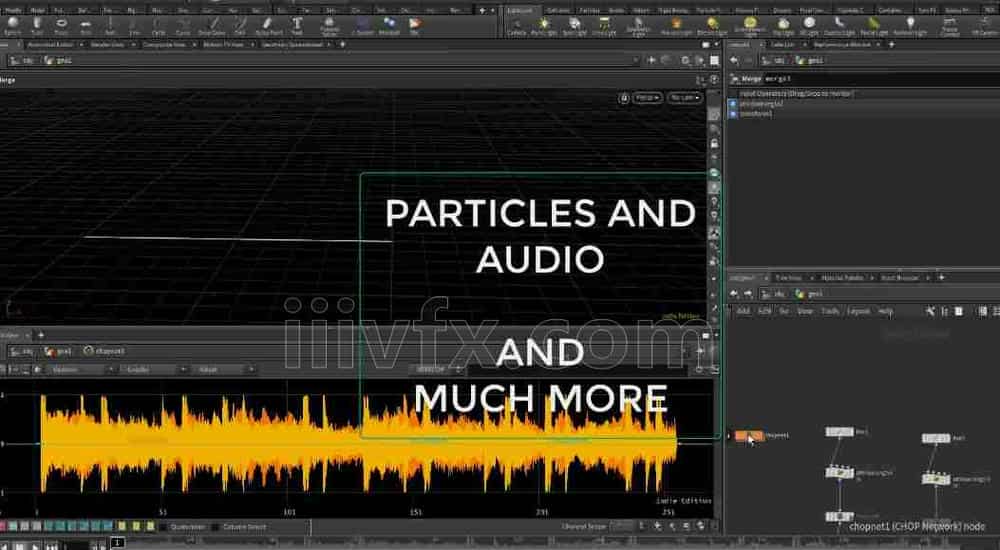Select the chopnet1 node in network
Viewport: 1000px width, 550px height.
[x=749, y=436]
